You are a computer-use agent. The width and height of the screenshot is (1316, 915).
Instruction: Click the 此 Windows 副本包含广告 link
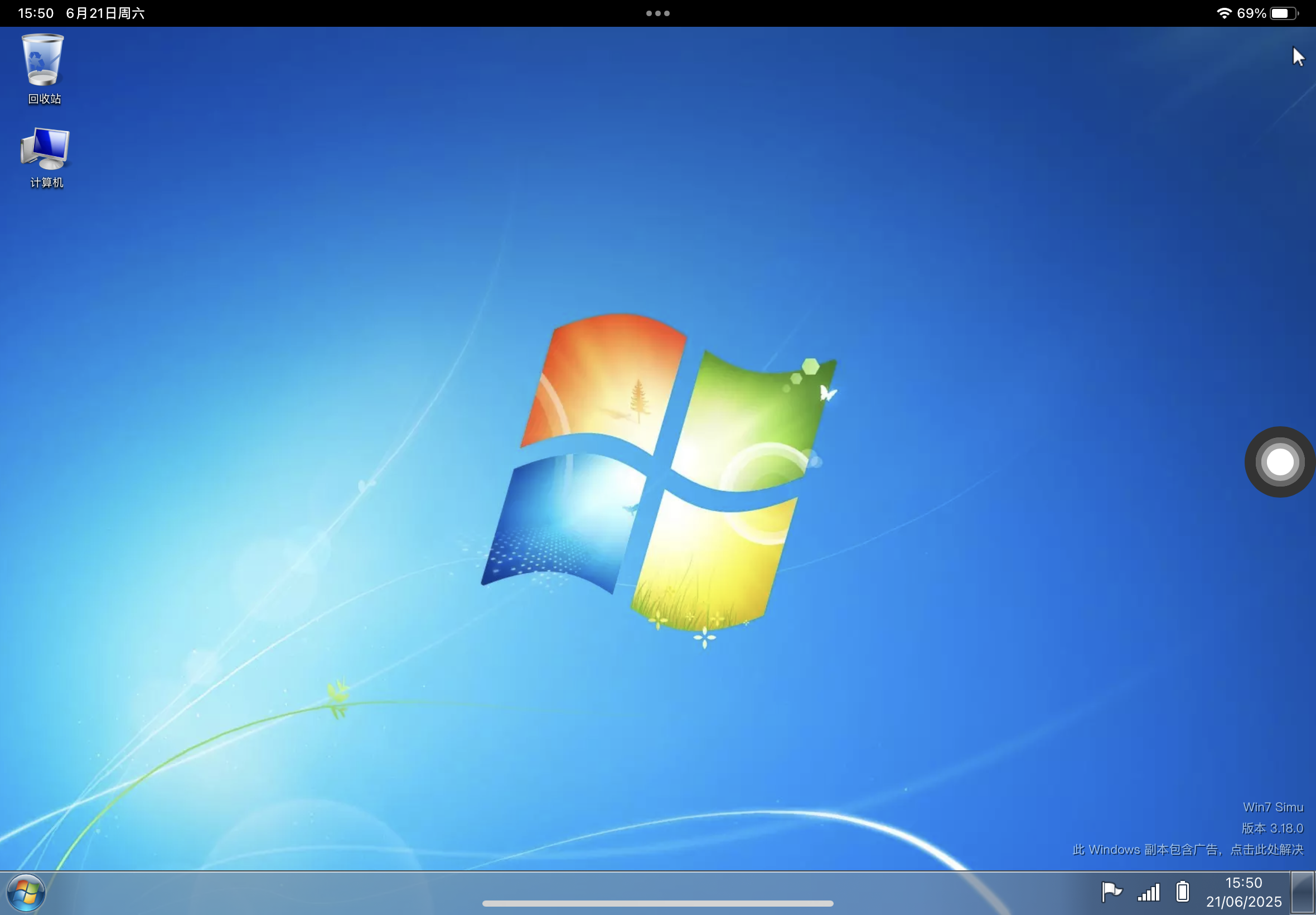click(1188, 850)
